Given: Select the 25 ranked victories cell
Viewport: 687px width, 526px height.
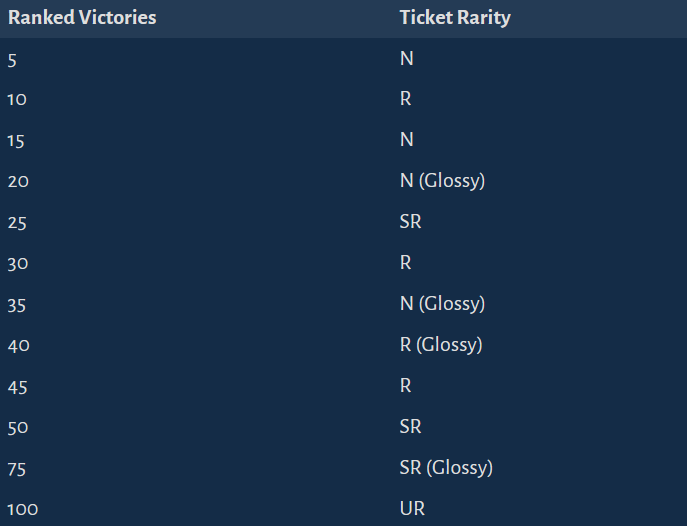Looking at the screenshot, I should [x=17, y=223].
